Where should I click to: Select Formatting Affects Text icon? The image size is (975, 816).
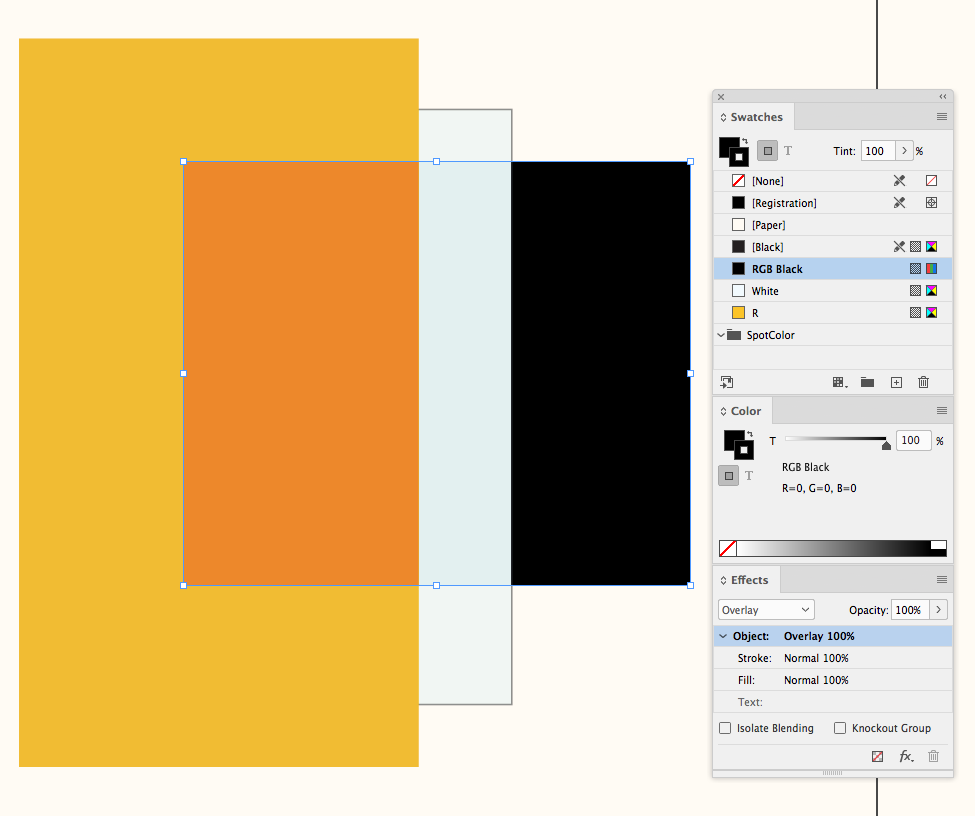(x=789, y=150)
